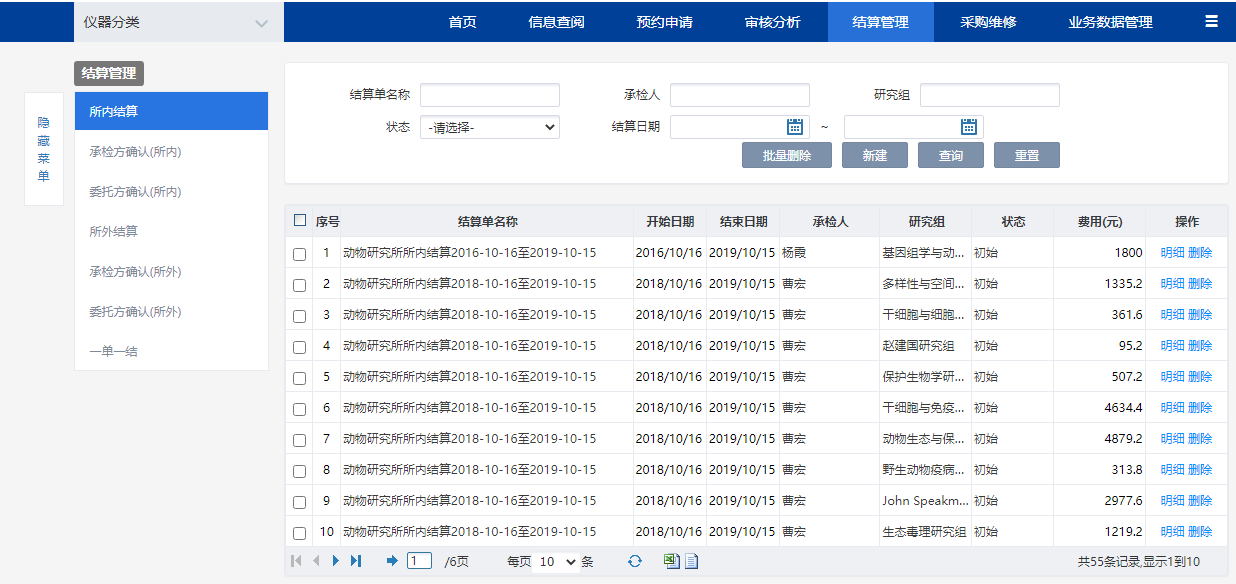This screenshot has height=584, width=1236.
Task: Open the 状态 status dropdown
Action: 490,127
